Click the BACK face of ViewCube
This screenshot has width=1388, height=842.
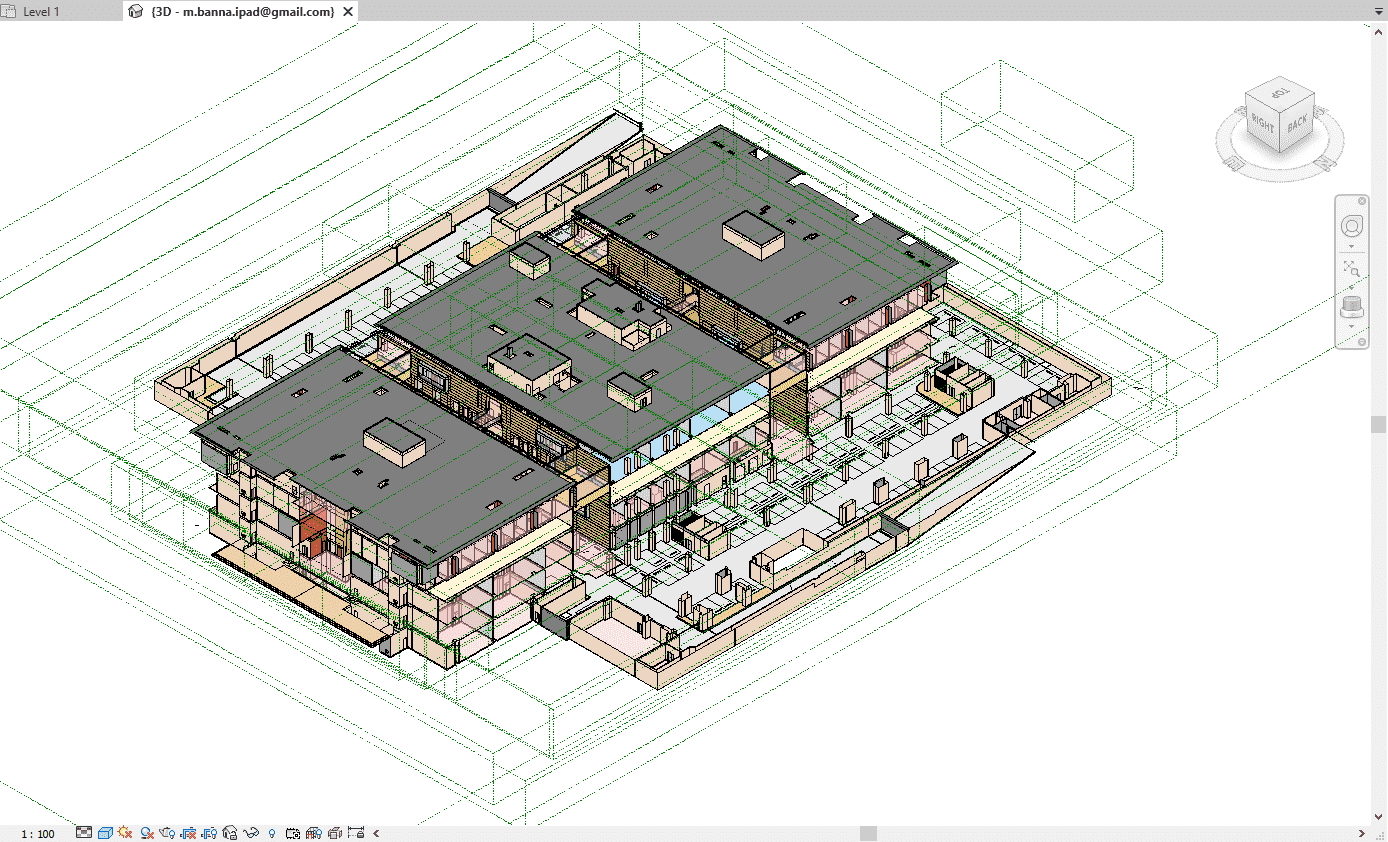(x=1297, y=124)
